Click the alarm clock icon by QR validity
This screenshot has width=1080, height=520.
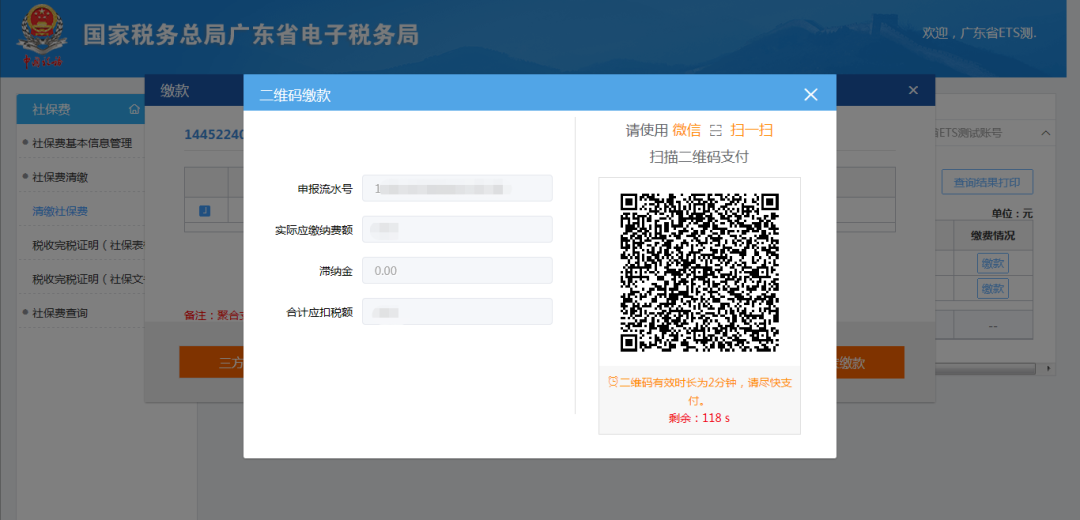tap(612, 382)
